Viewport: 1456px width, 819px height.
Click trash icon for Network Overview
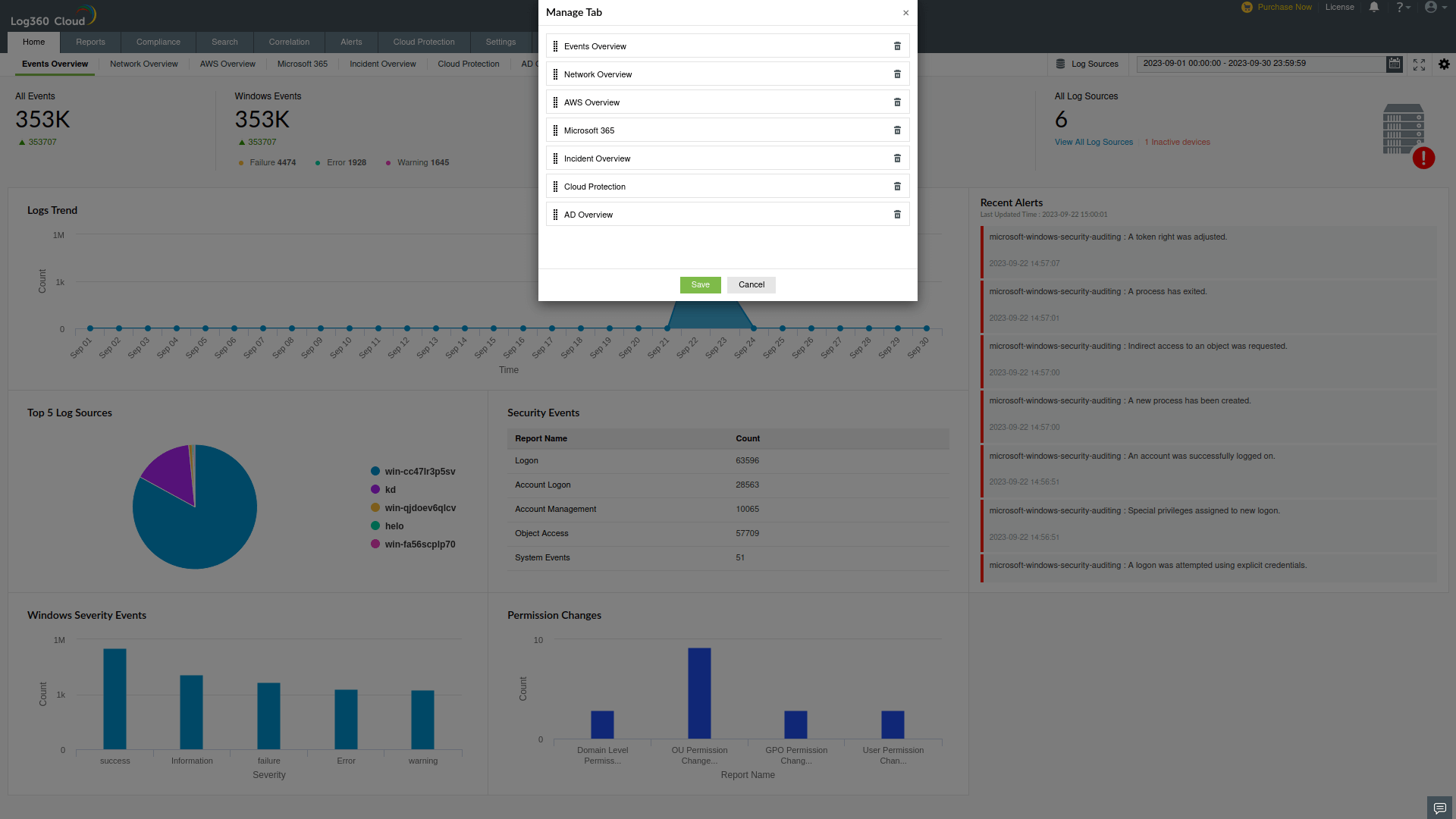[897, 74]
